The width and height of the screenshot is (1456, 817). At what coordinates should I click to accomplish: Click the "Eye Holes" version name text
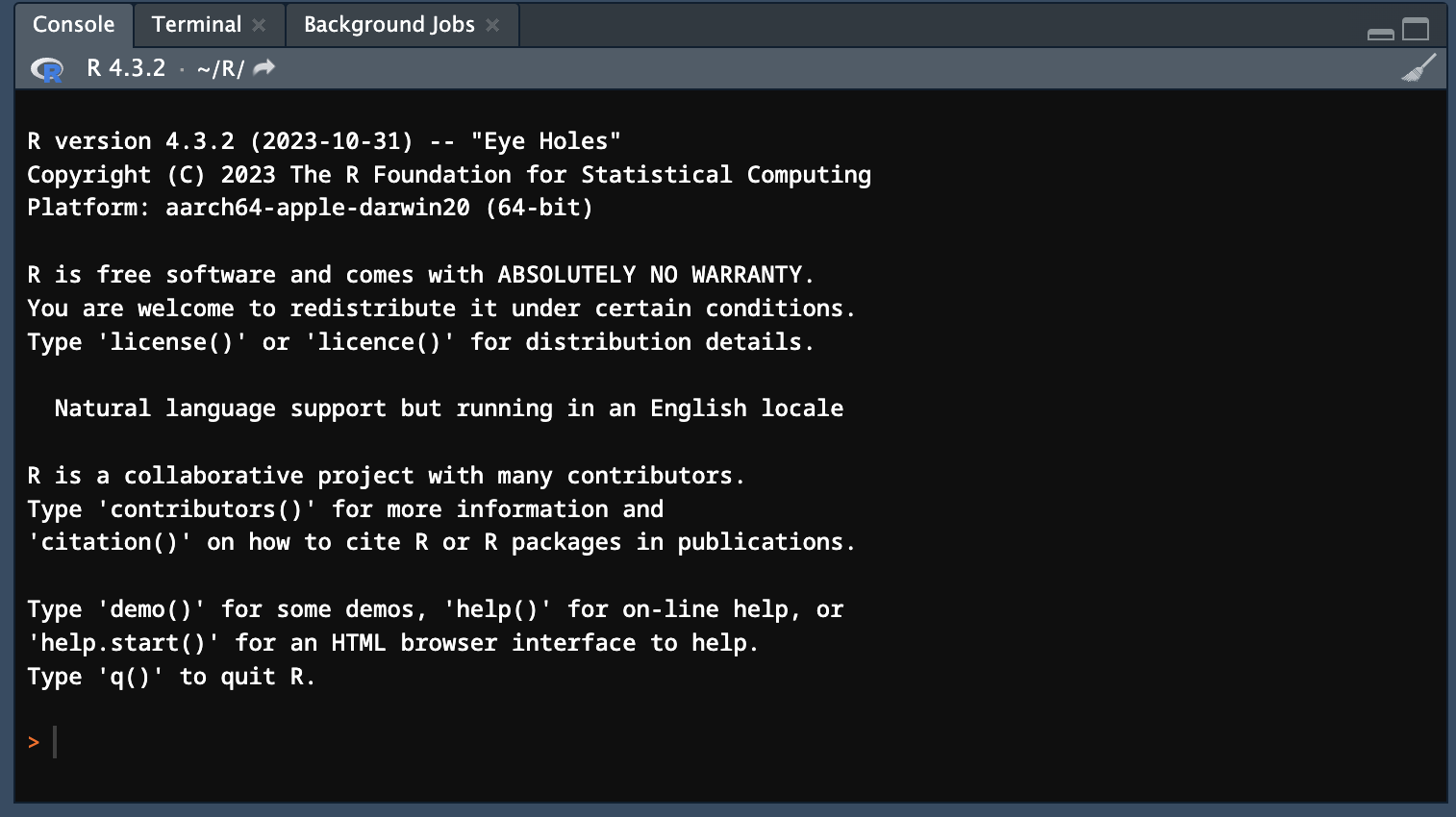tap(545, 141)
